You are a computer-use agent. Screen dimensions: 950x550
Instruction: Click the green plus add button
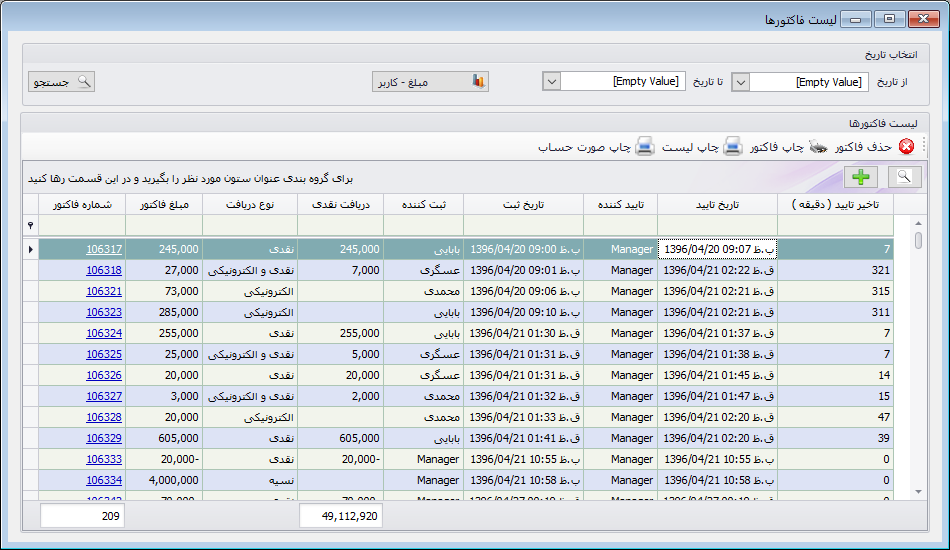(x=860, y=177)
